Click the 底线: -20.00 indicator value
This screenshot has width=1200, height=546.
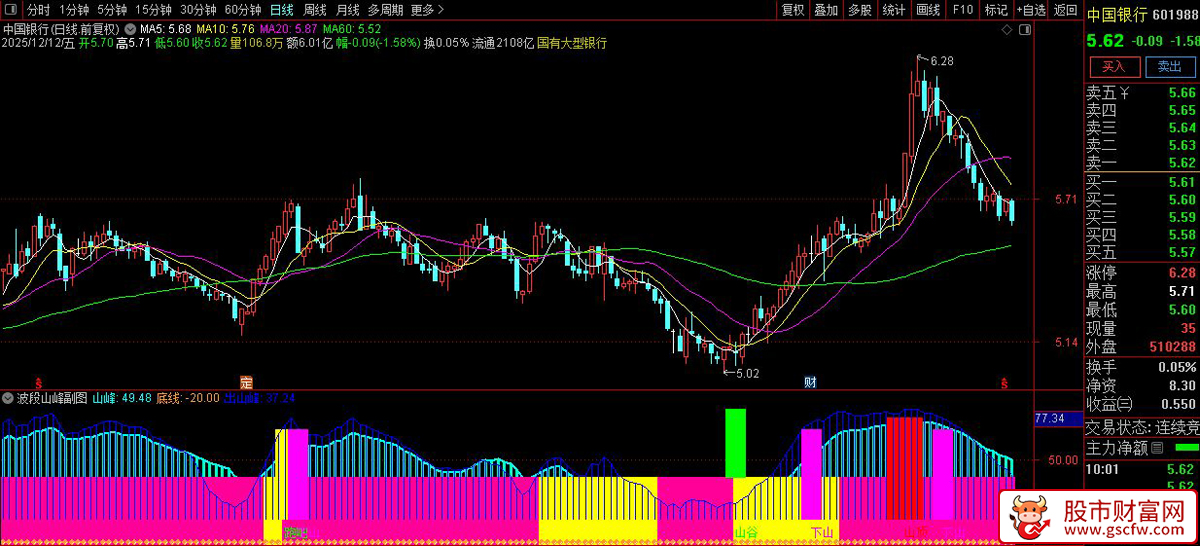click(x=187, y=397)
